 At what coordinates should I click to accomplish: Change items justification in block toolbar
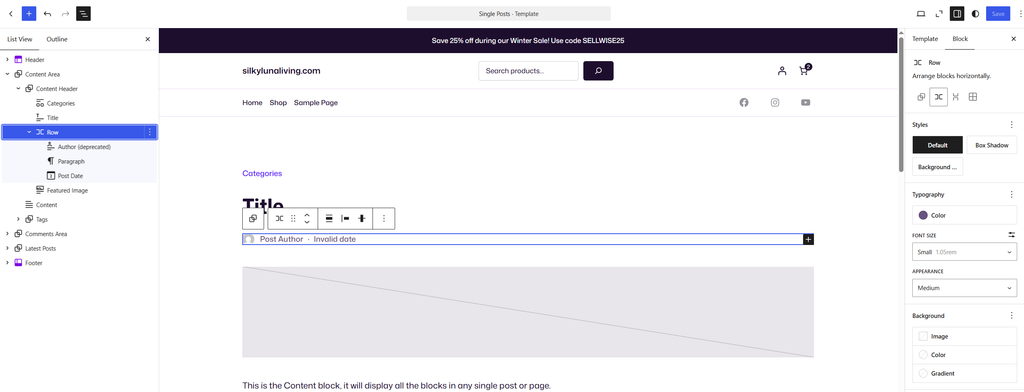tap(345, 219)
